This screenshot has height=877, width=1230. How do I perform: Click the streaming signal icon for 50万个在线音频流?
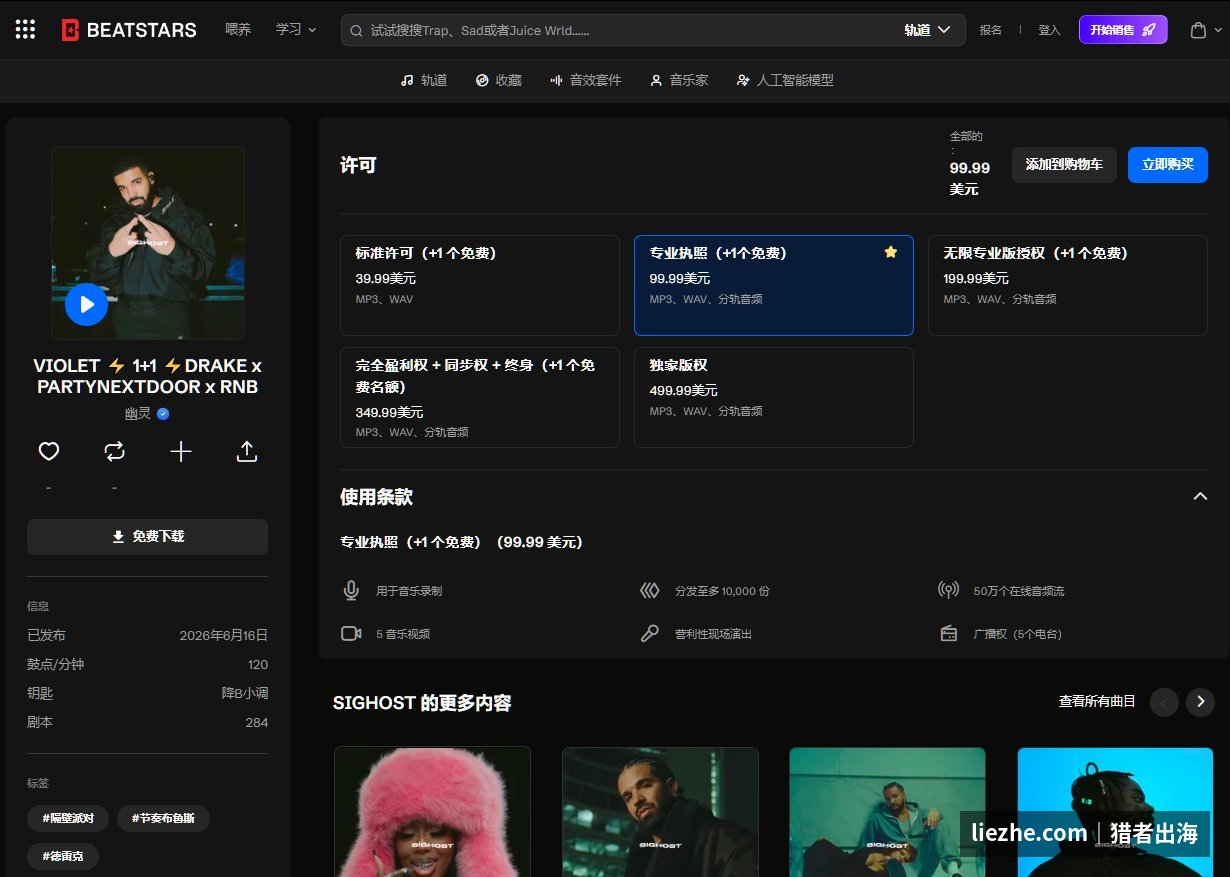[948, 591]
